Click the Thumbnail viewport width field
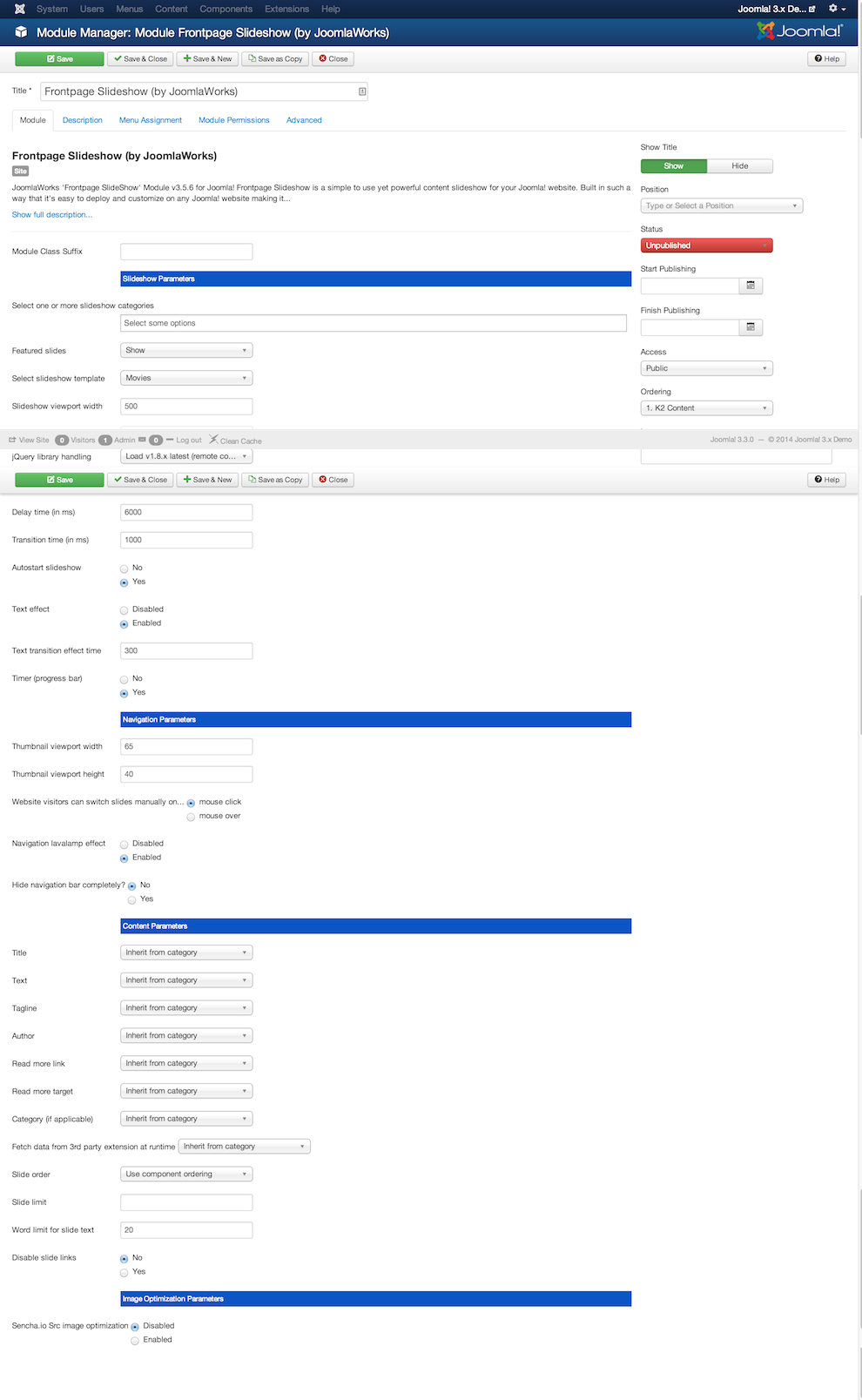The image size is (862, 1400). click(x=186, y=747)
